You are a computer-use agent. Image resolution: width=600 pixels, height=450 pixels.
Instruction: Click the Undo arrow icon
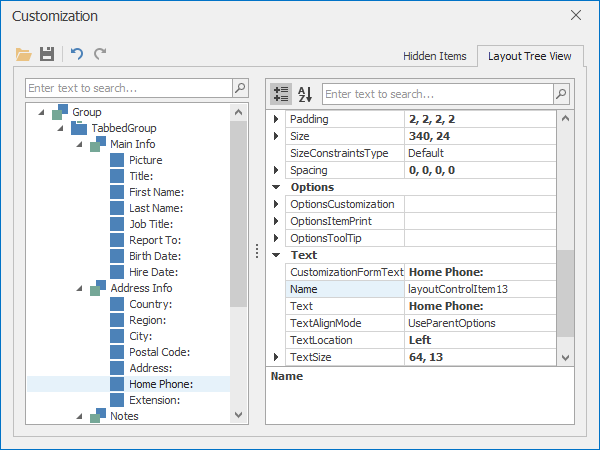click(x=77, y=54)
